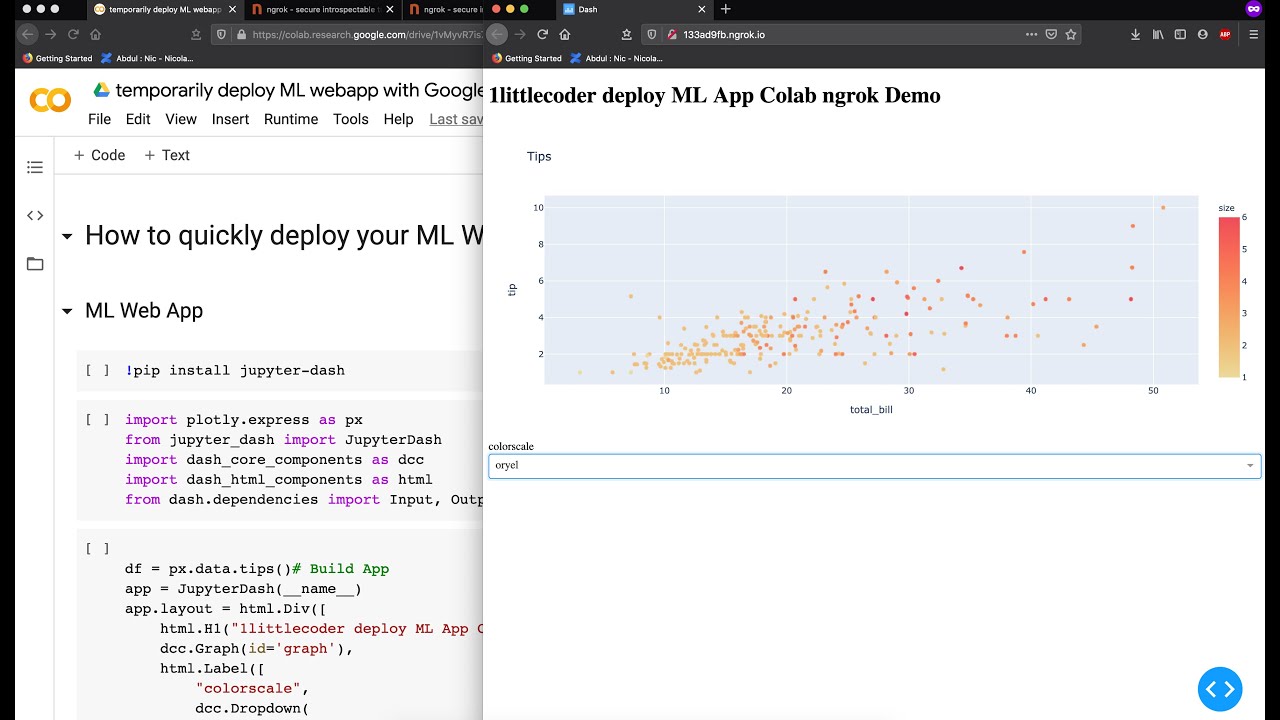Screen dimensions: 1280x720
Task: Save ngrok page to Pocket
Action: pyautogui.click(x=1051, y=34)
